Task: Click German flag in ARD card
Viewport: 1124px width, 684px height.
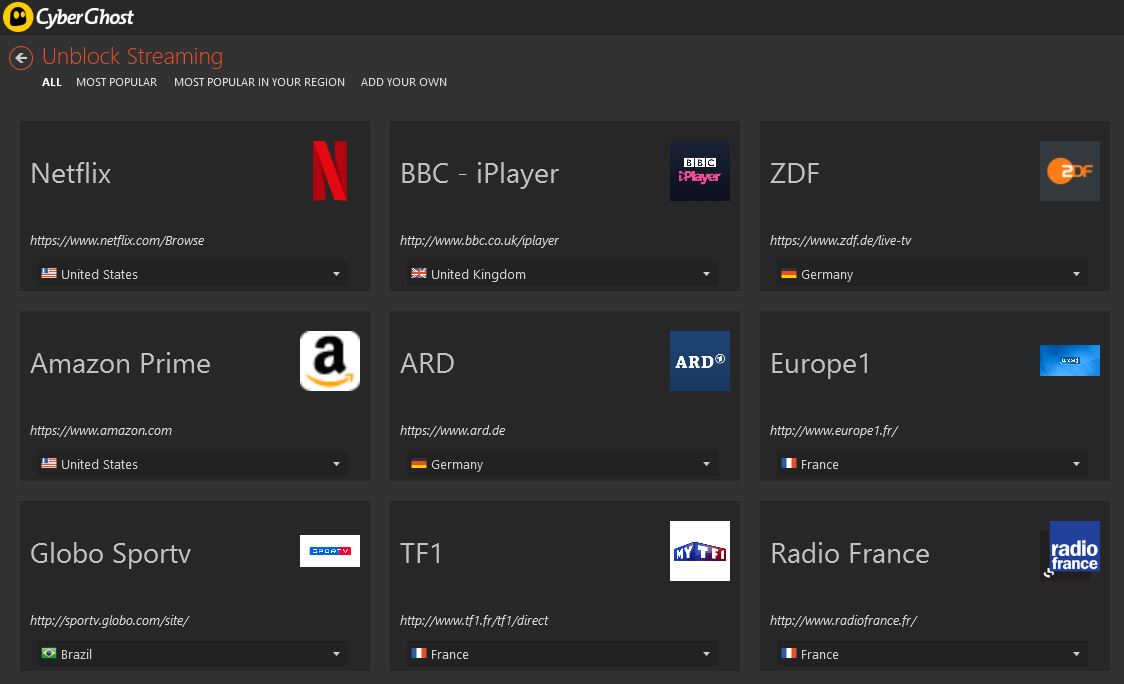Action: [x=419, y=463]
